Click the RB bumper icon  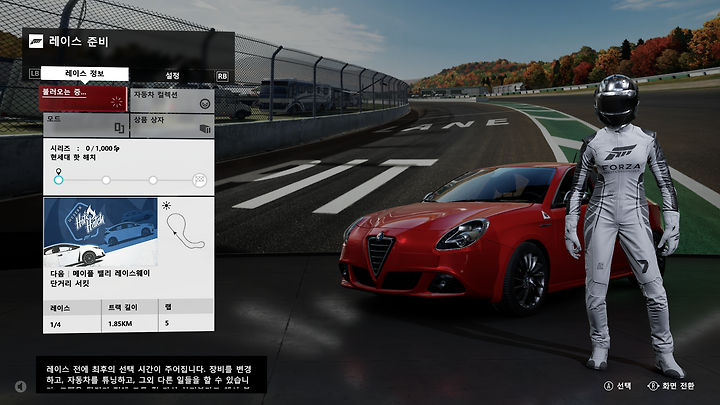click(222, 76)
